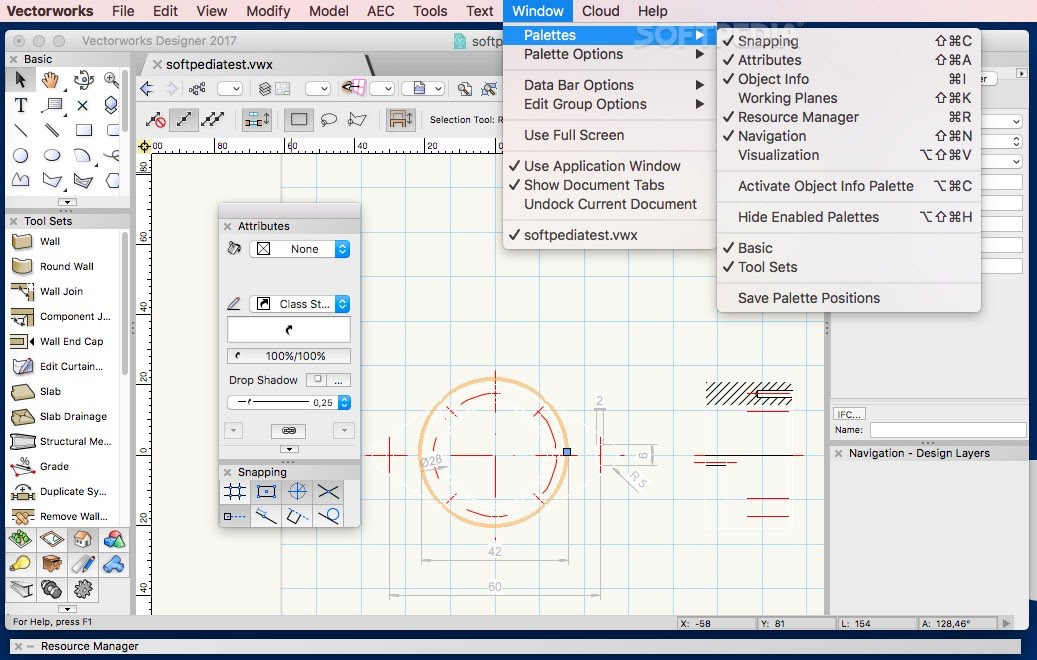Open the MEP pipe fitting tool set
Image resolution: width=1037 pixels, height=660 pixels.
tap(114, 564)
